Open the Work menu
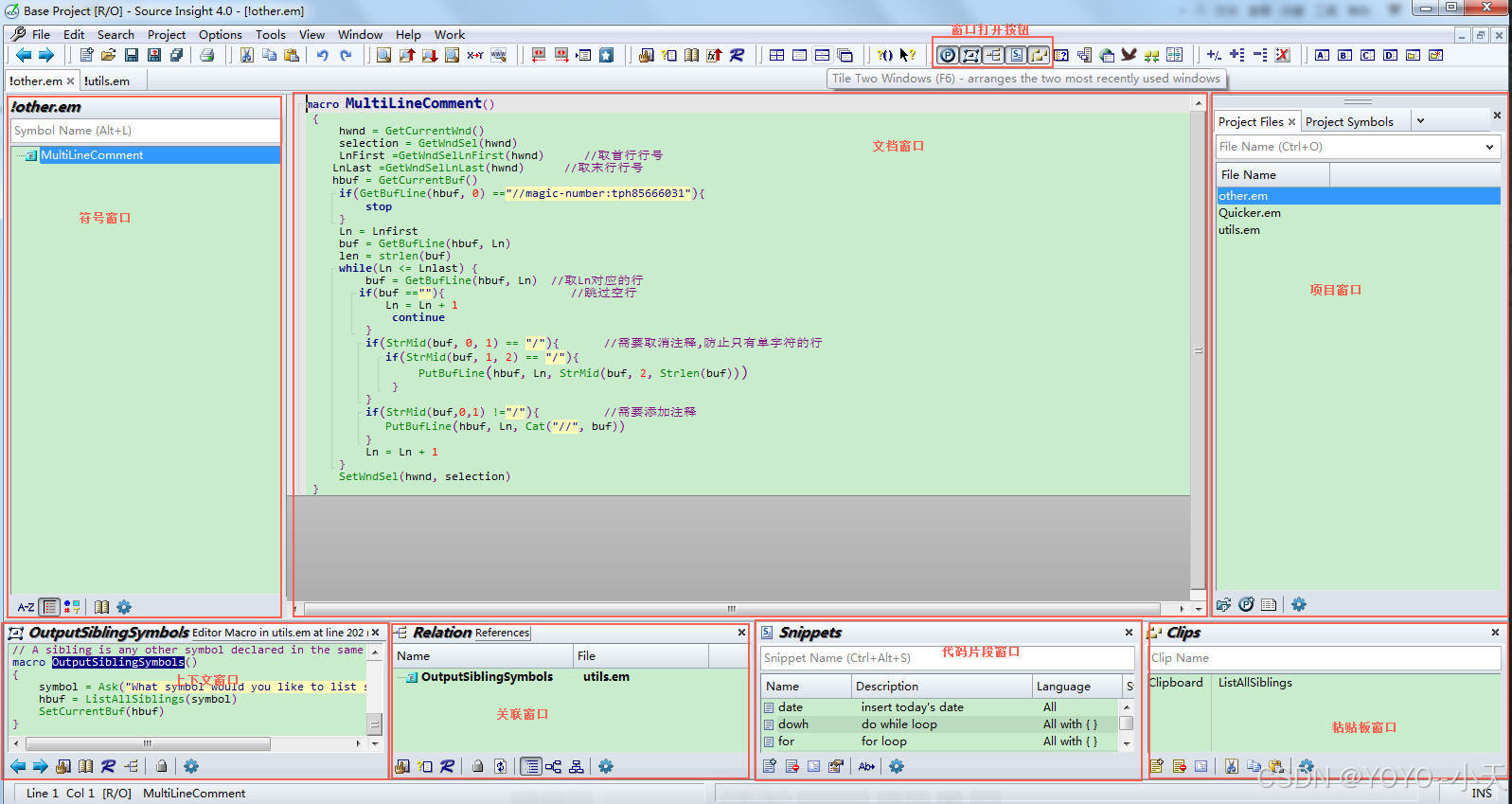 (x=450, y=34)
